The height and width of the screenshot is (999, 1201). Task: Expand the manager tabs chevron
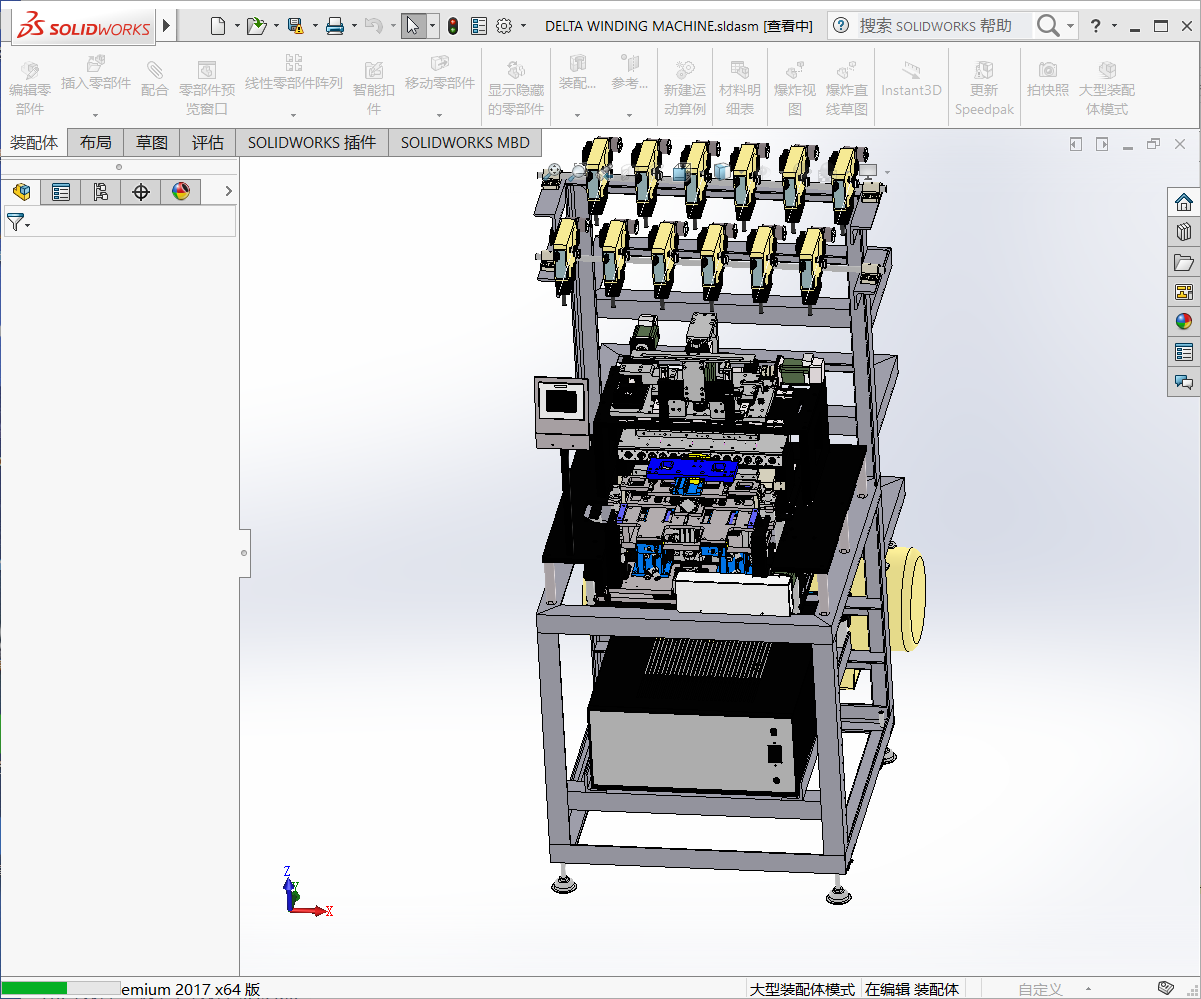pos(228,191)
